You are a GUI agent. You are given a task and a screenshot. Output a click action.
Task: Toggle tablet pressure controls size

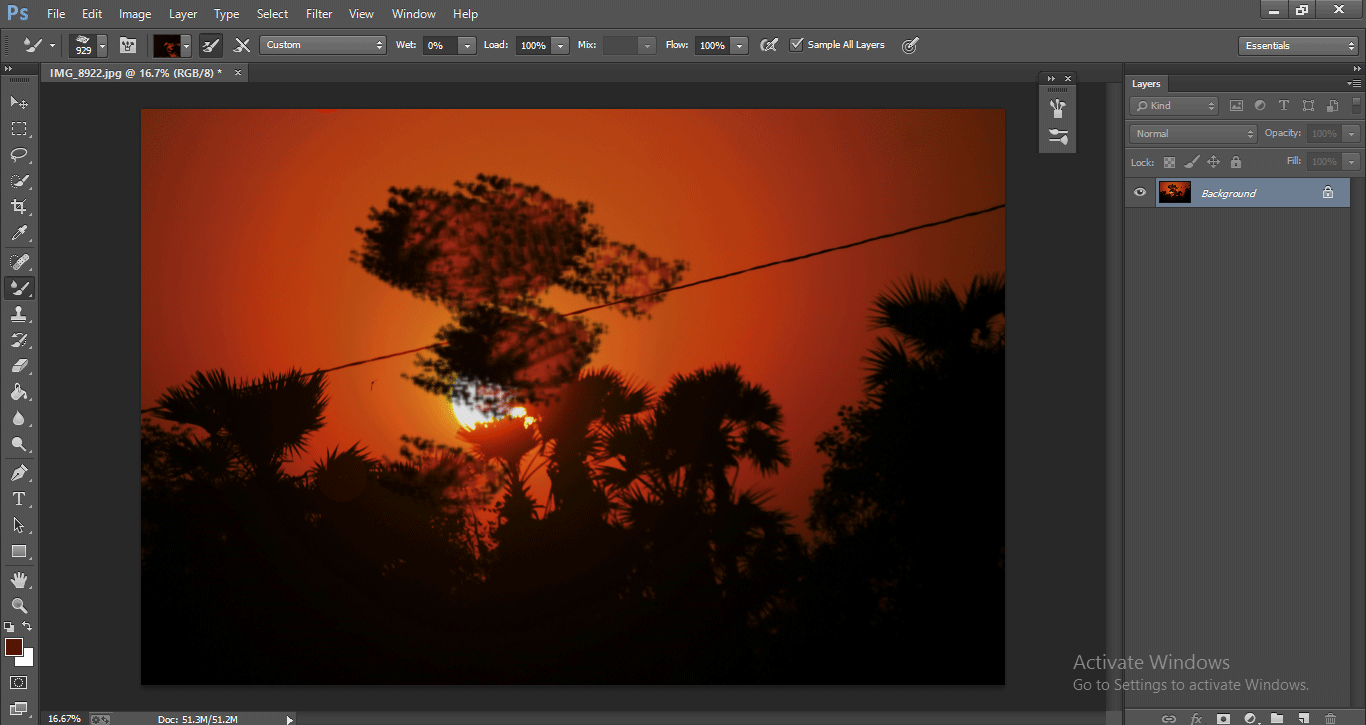tap(909, 45)
